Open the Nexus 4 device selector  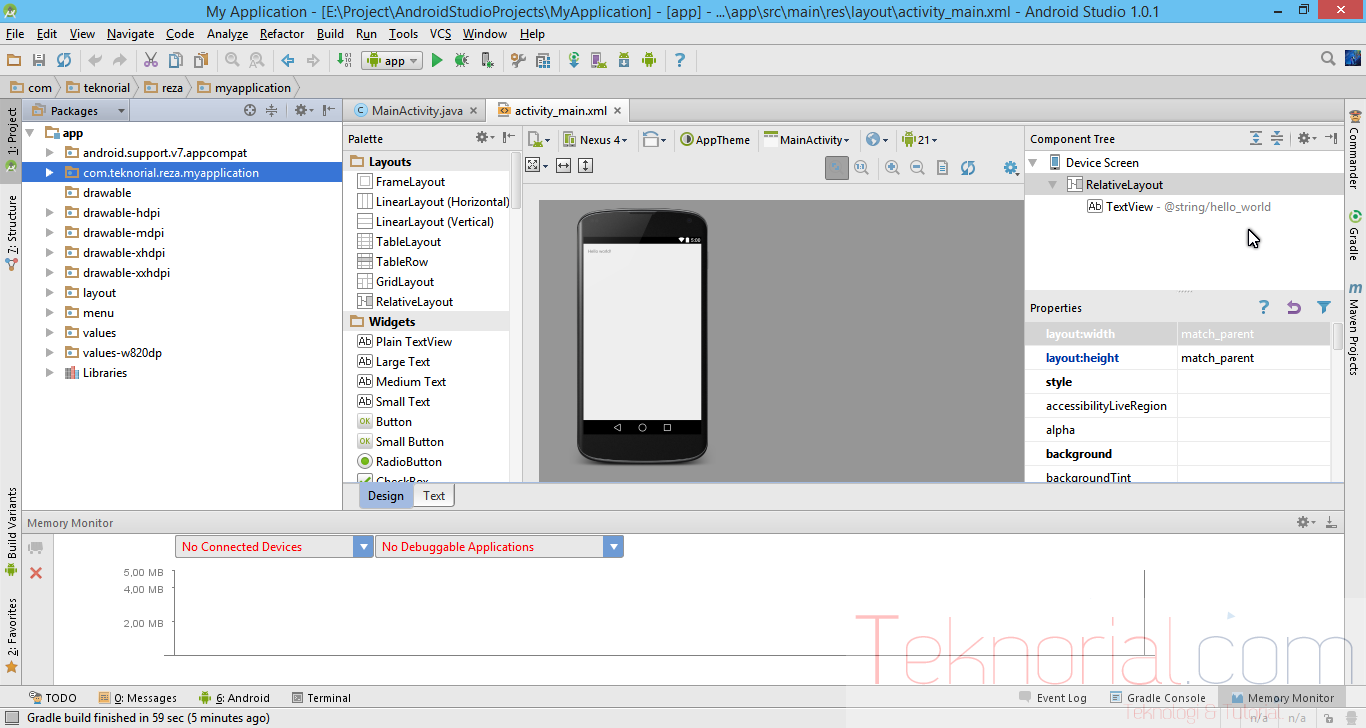(595, 140)
